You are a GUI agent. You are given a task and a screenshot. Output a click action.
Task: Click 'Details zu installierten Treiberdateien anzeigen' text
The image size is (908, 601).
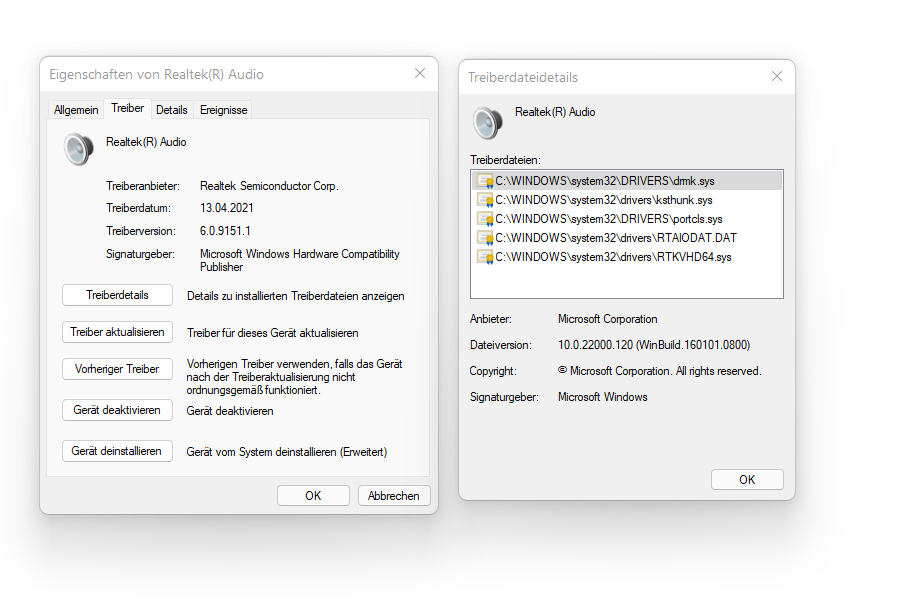(295, 296)
